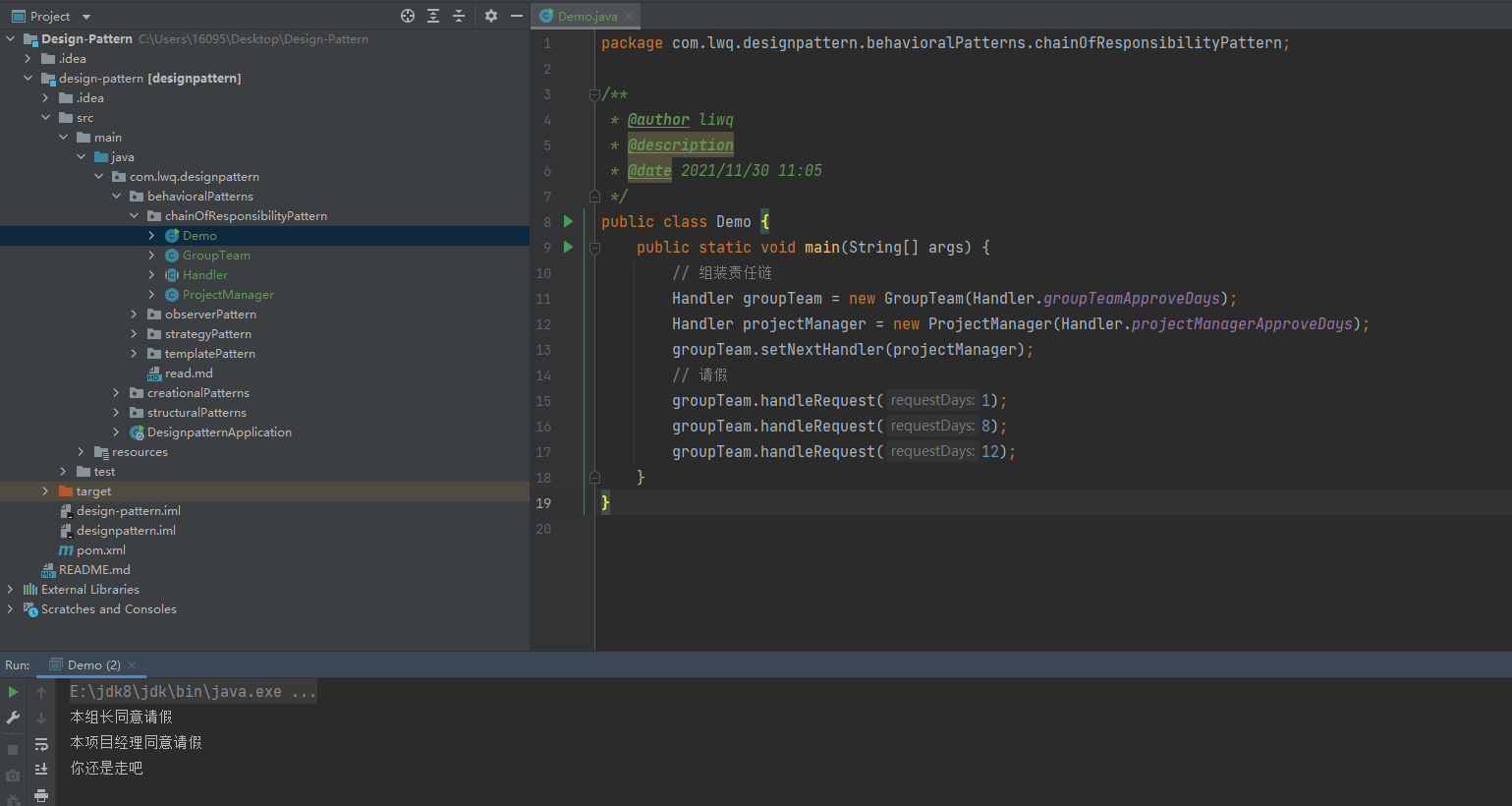The width and height of the screenshot is (1512, 806).
Task: Switch to the Demo.java editor tab
Action: [579, 16]
